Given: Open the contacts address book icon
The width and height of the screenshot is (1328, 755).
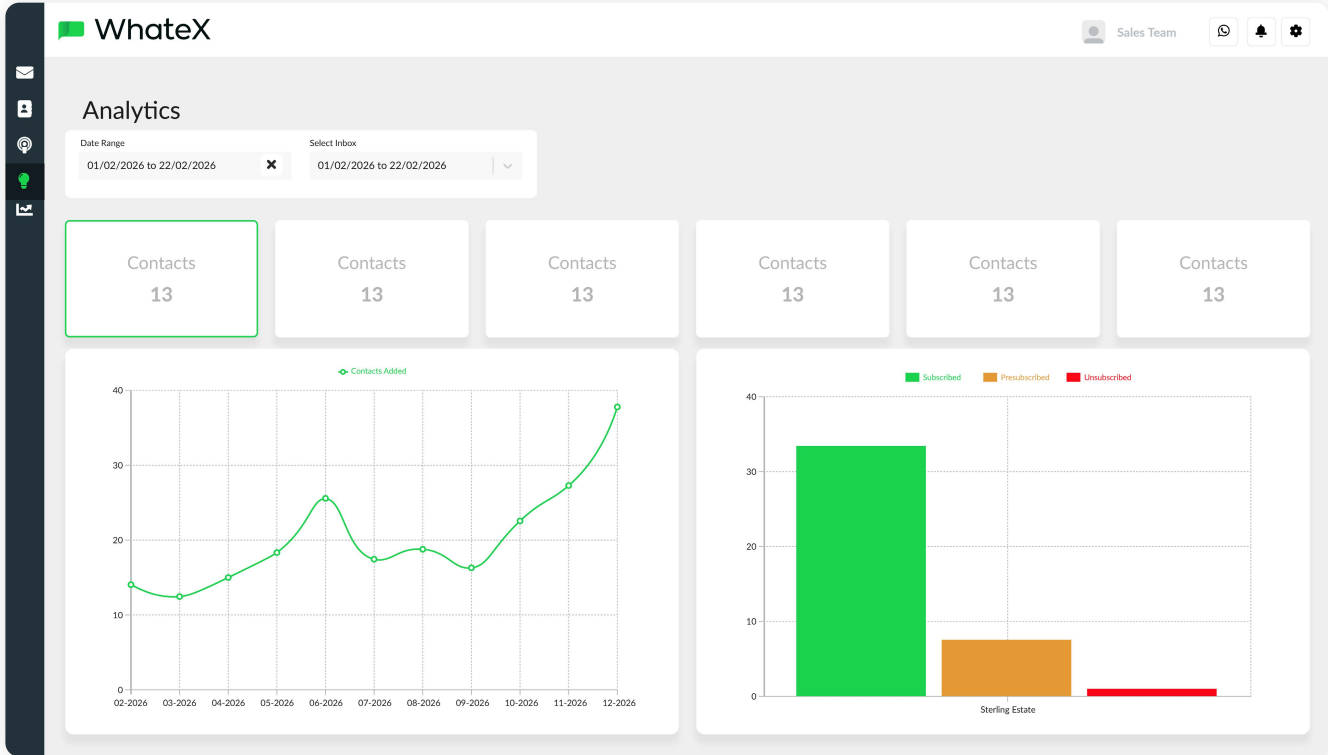Looking at the screenshot, I should [24, 109].
